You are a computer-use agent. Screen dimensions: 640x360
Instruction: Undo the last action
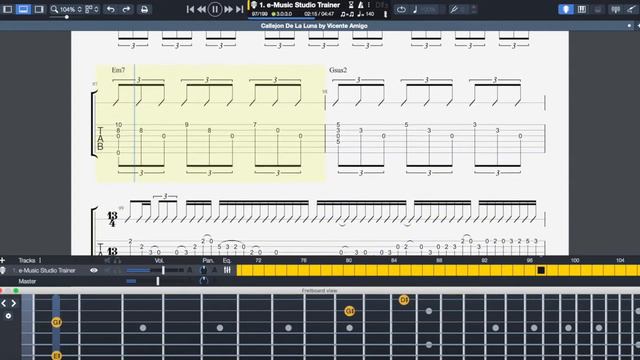click(x=111, y=9)
